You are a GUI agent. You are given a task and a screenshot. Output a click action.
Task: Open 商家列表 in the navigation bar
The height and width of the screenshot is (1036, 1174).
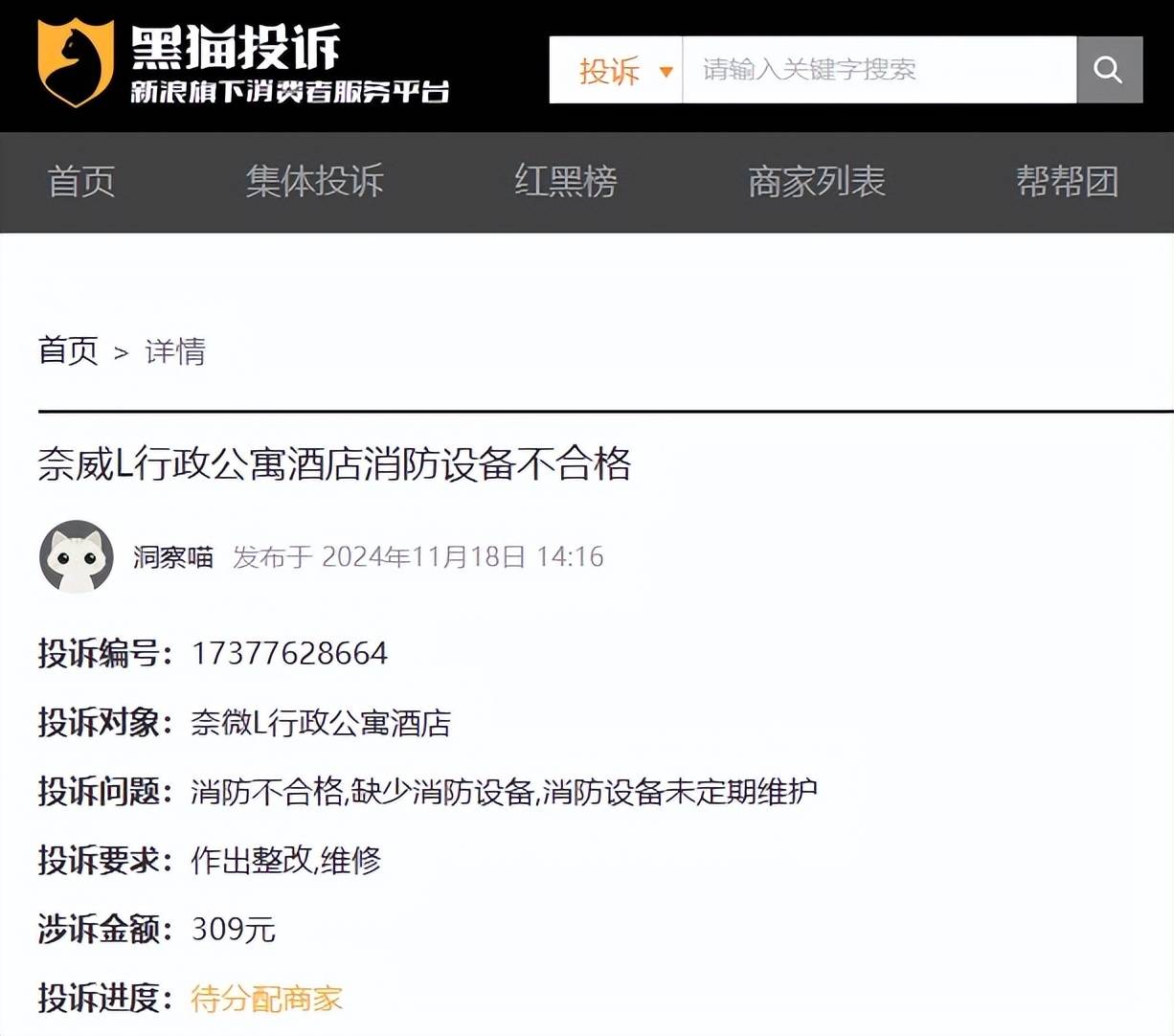816,181
